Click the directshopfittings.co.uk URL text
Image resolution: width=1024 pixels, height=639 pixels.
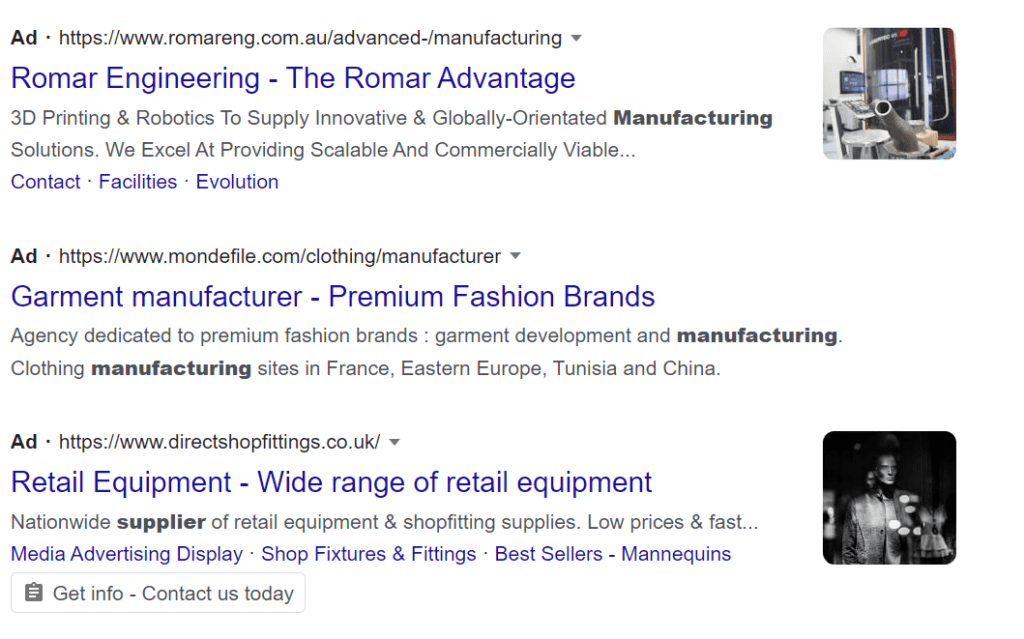(x=219, y=442)
